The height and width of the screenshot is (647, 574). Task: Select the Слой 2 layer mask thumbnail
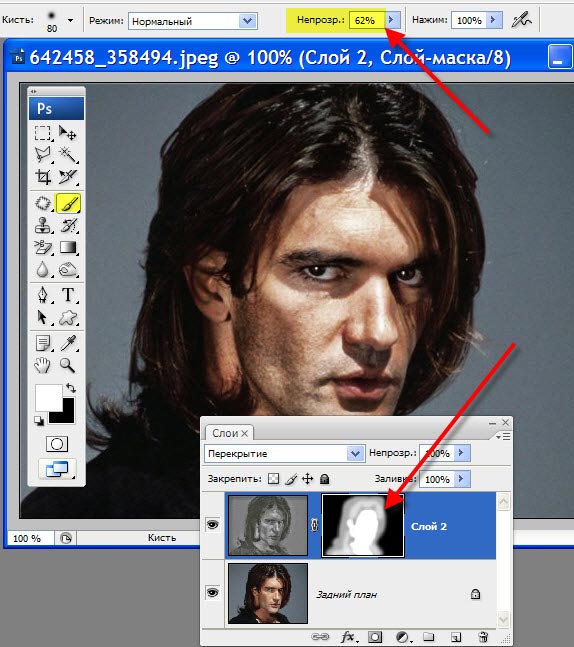click(363, 525)
